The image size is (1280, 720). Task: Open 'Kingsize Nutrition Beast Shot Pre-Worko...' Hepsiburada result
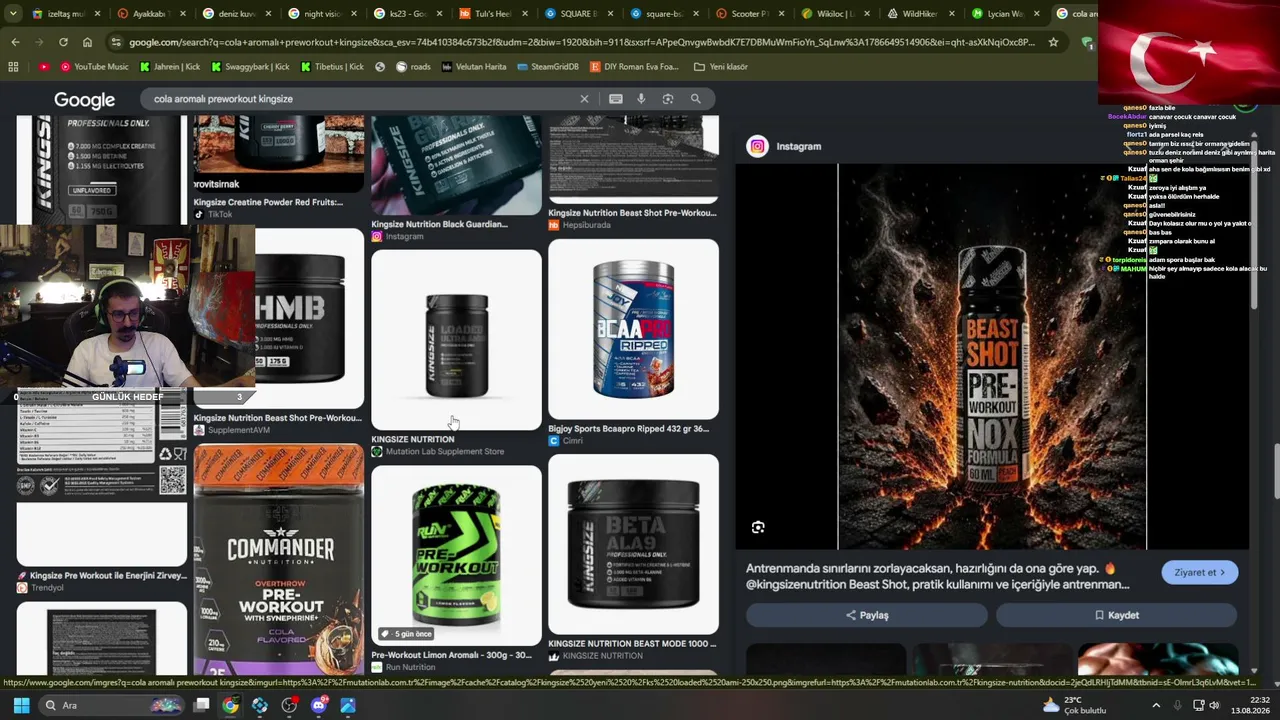point(632,213)
